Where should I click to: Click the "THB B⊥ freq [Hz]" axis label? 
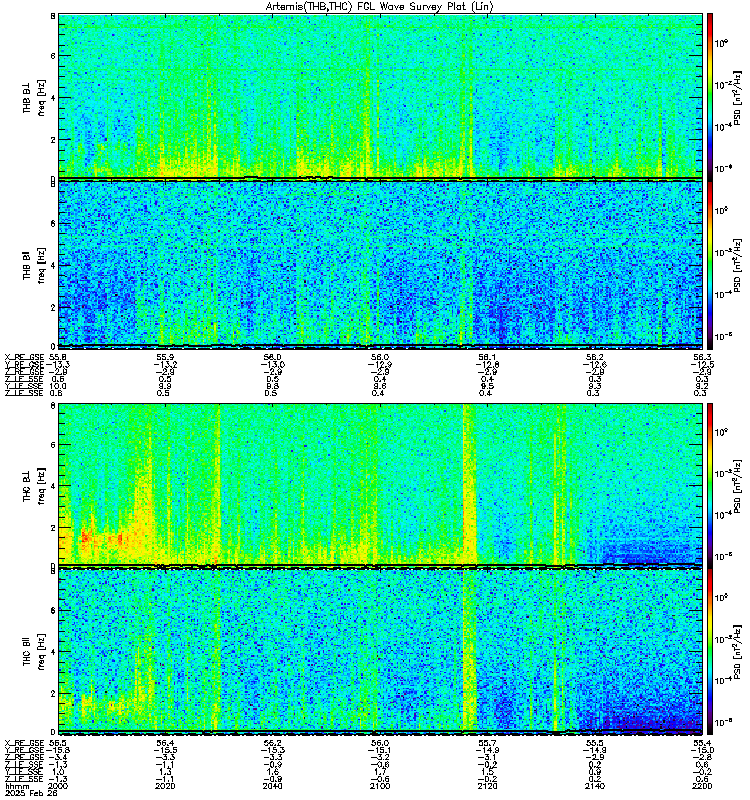[34, 96]
